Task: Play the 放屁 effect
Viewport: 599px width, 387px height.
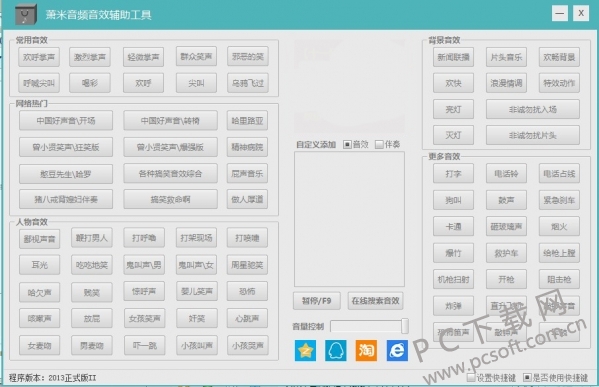Action: coord(92,318)
